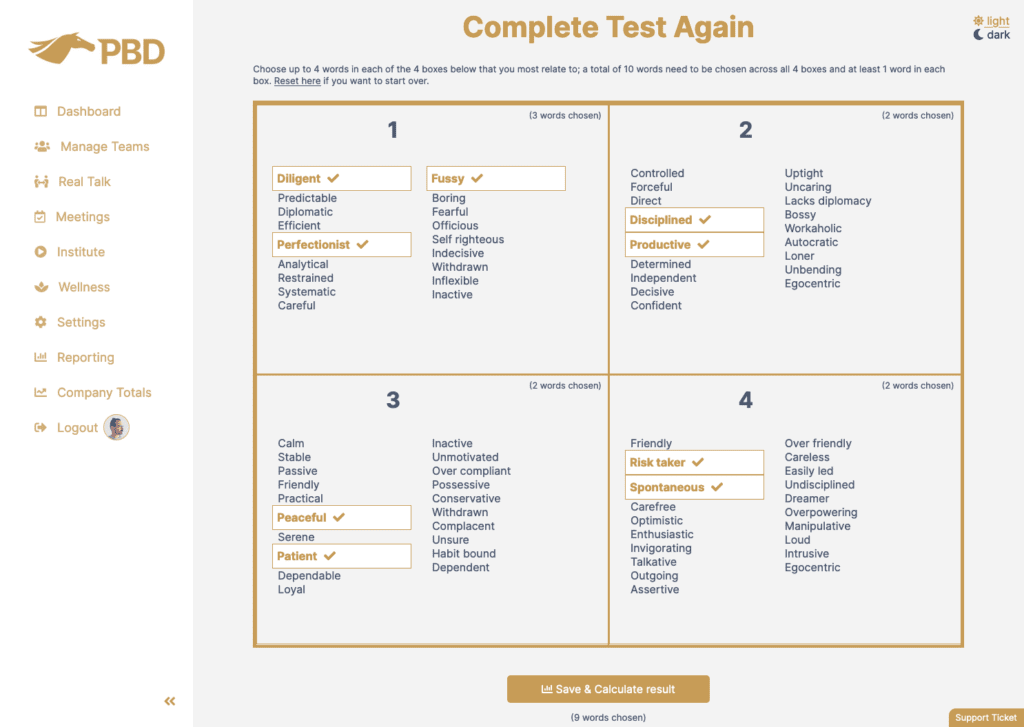Click the Dashboard sidebar icon

point(41,111)
